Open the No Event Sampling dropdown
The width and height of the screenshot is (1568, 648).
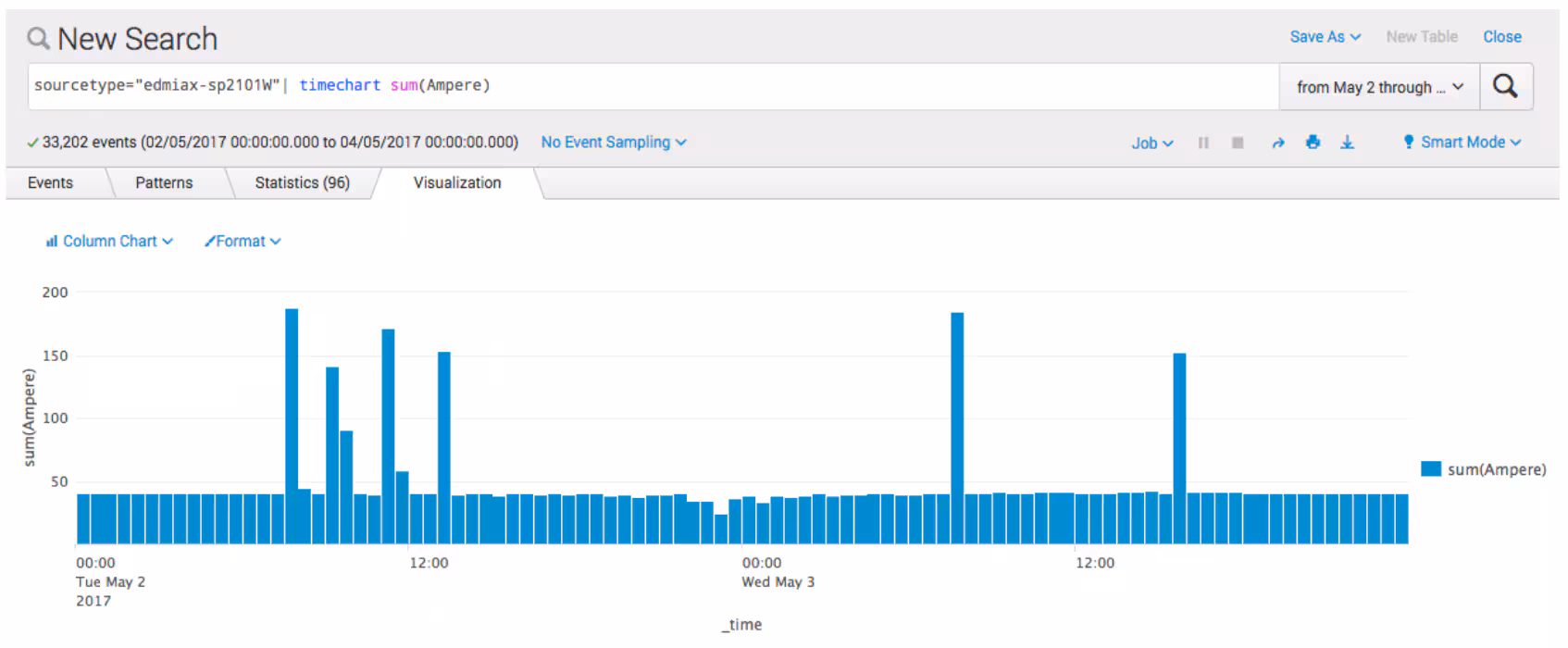(x=613, y=143)
